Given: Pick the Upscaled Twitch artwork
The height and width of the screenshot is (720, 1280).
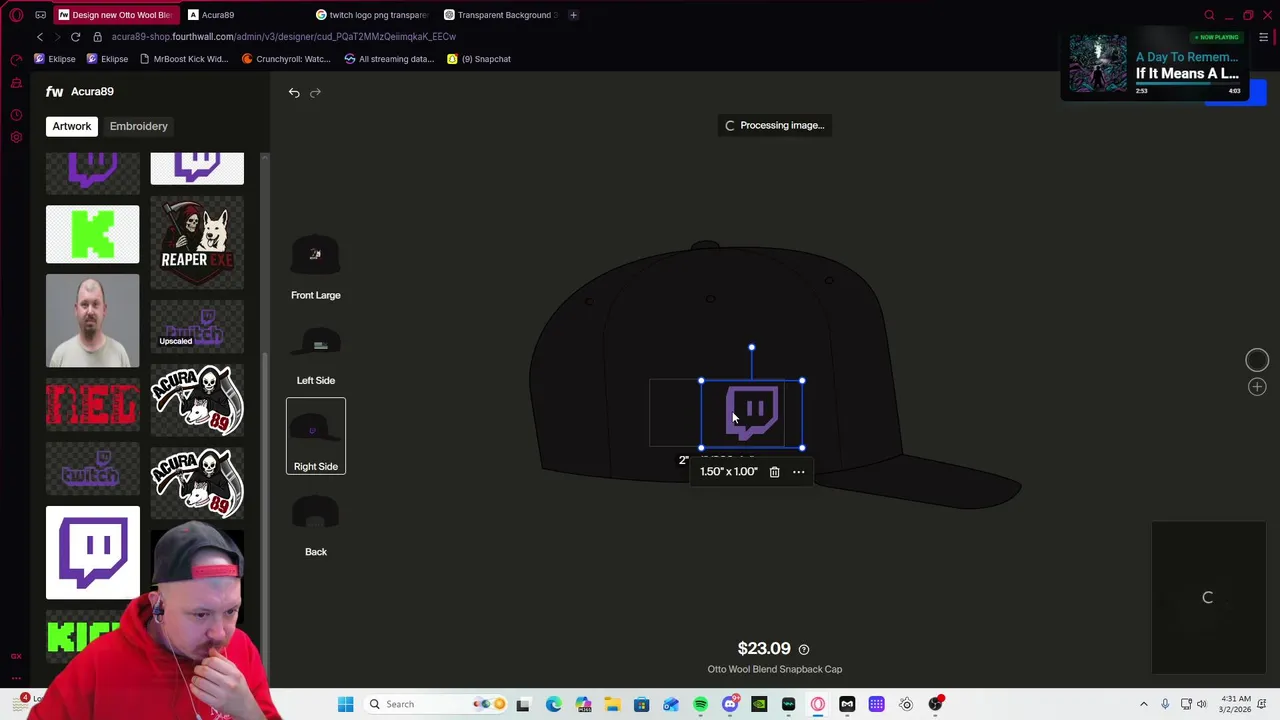Looking at the screenshot, I should coord(197,327).
